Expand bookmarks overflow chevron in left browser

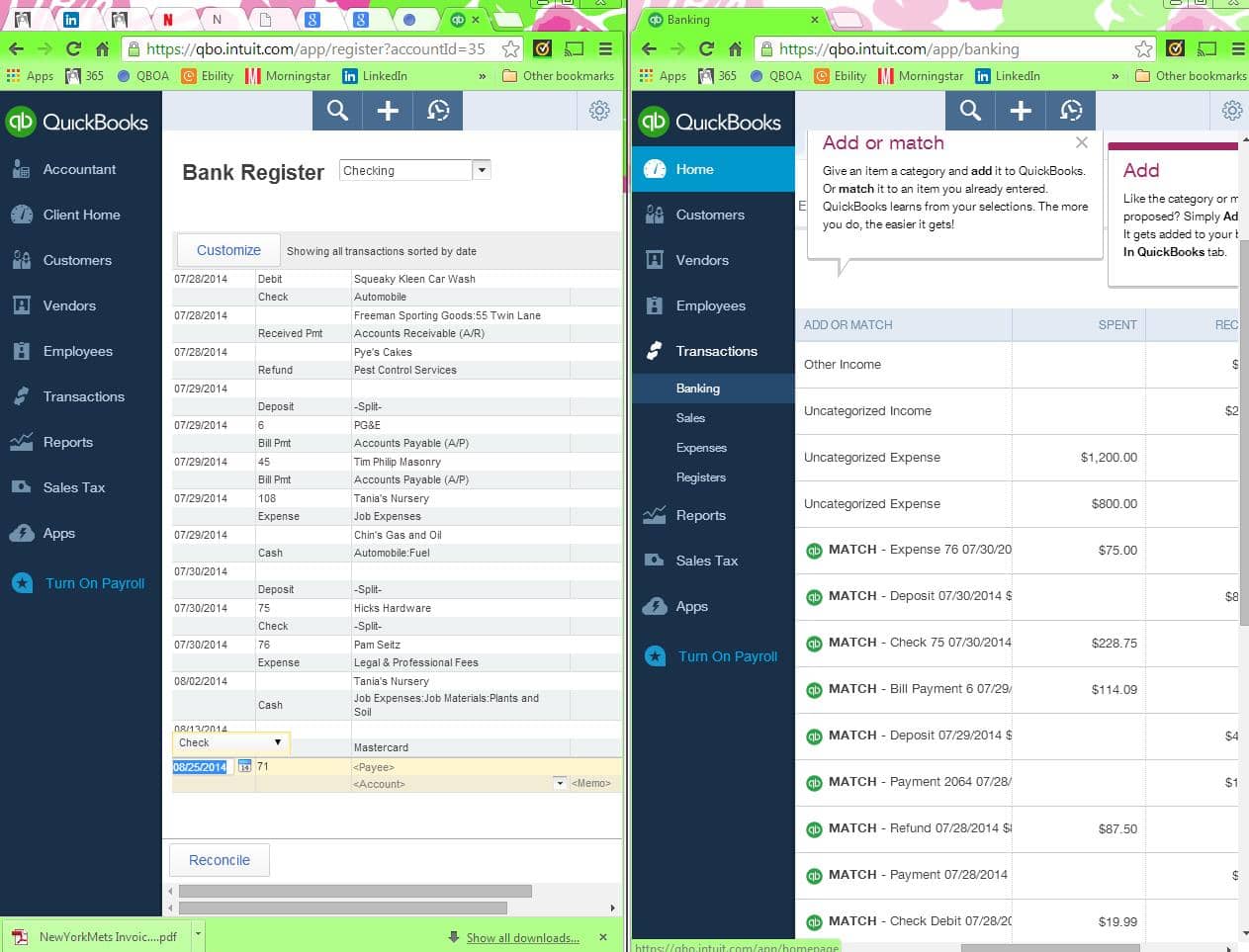click(482, 76)
